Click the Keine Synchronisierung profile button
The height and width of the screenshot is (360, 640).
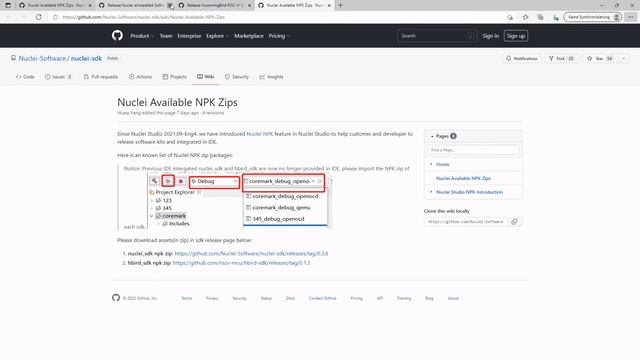593,17
